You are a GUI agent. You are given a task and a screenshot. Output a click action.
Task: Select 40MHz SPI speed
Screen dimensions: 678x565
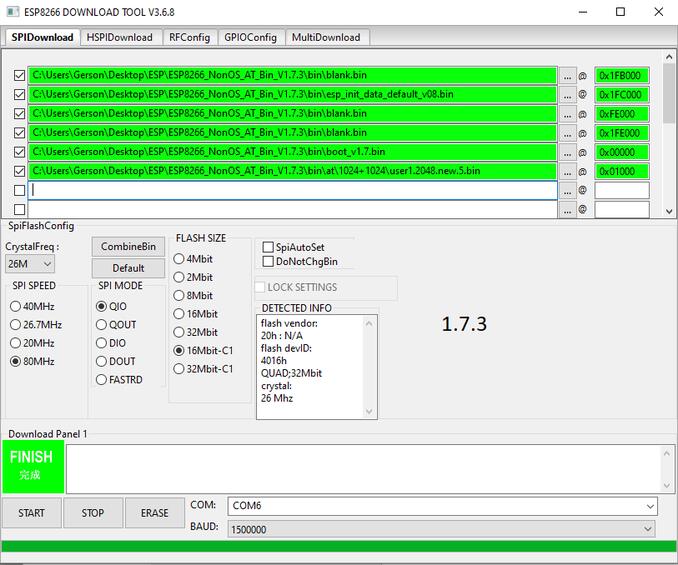tap(16, 307)
